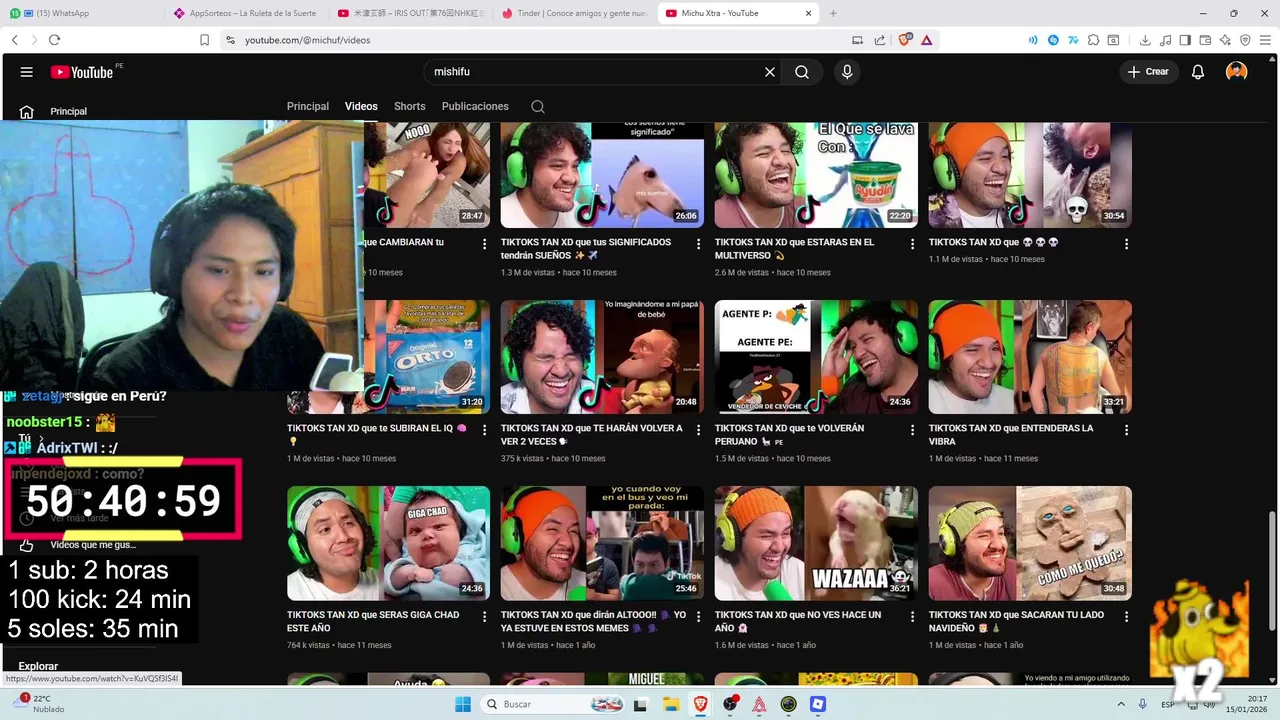Open the site information icon in address bar
The height and width of the screenshot is (720, 1280).
coord(230,40)
